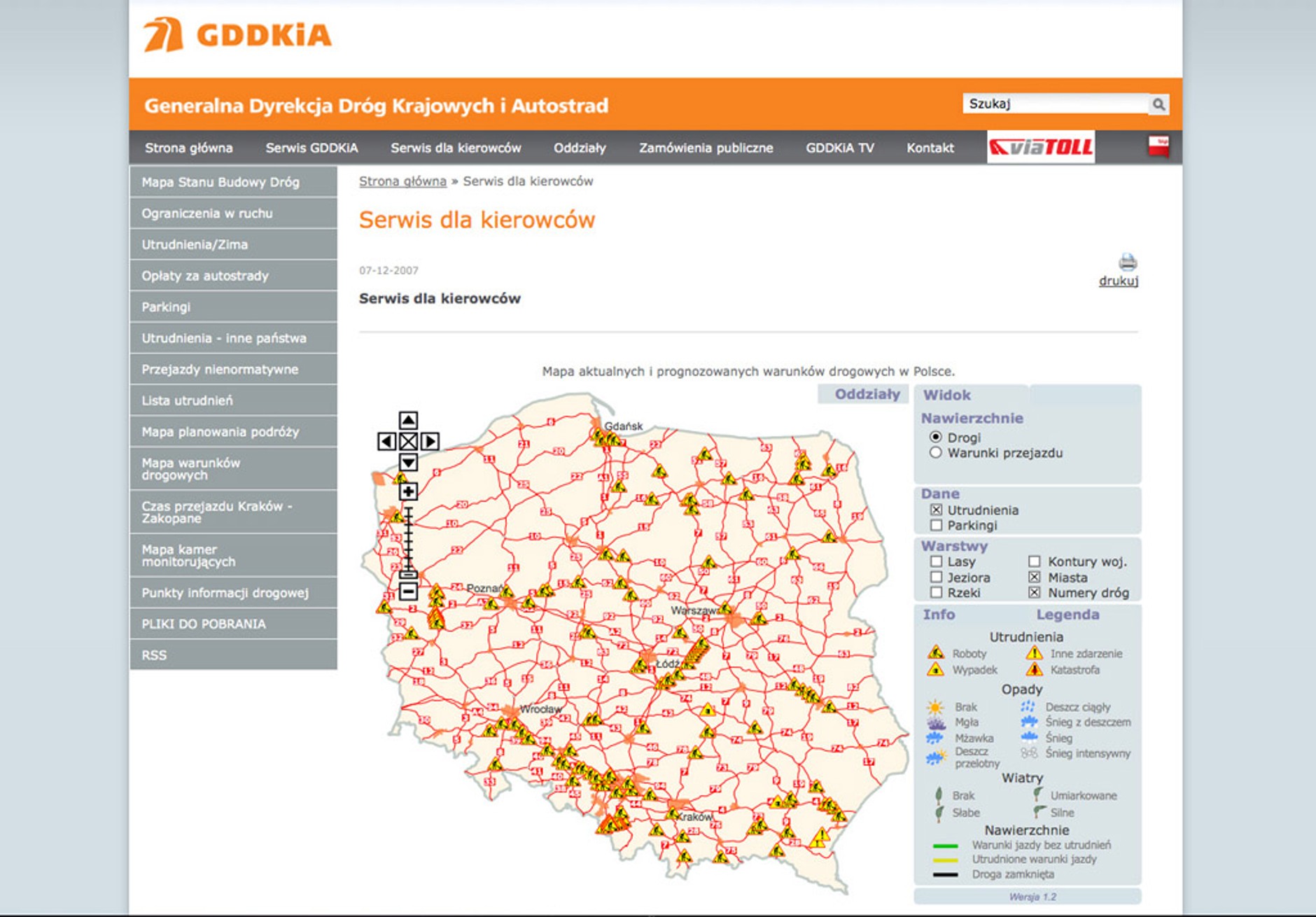Switch to the Info tab
This screenshot has height=917, width=1316.
click(939, 615)
